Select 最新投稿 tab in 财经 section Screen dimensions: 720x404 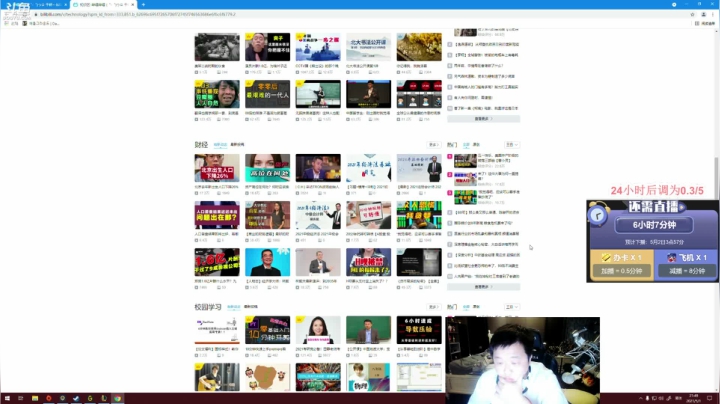click(x=237, y=145)
